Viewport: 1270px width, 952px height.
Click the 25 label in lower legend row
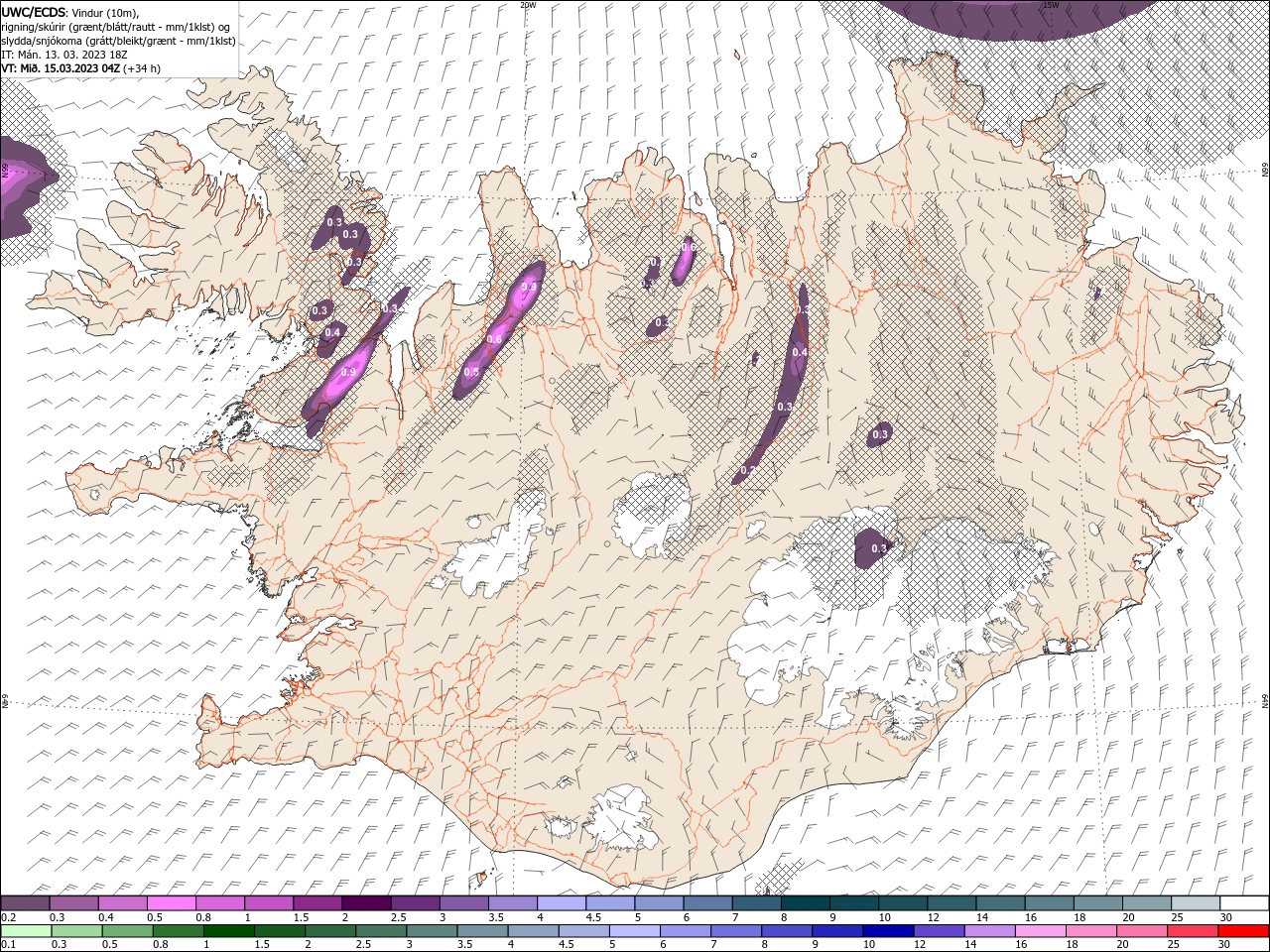click(1174, 944)
